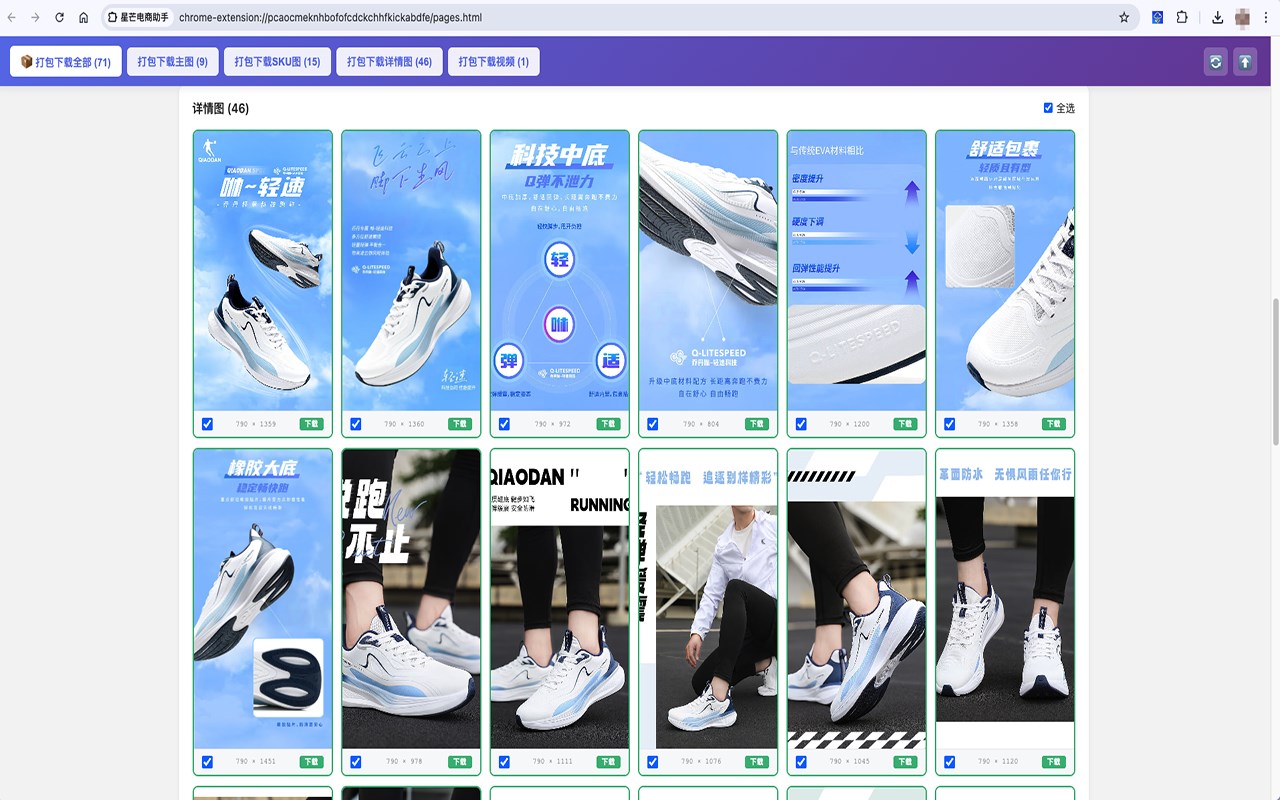Reload the page with the browser refresh button
This screenshot has height=800, width=1280.
pyautogui.click(x=60, y=17)
